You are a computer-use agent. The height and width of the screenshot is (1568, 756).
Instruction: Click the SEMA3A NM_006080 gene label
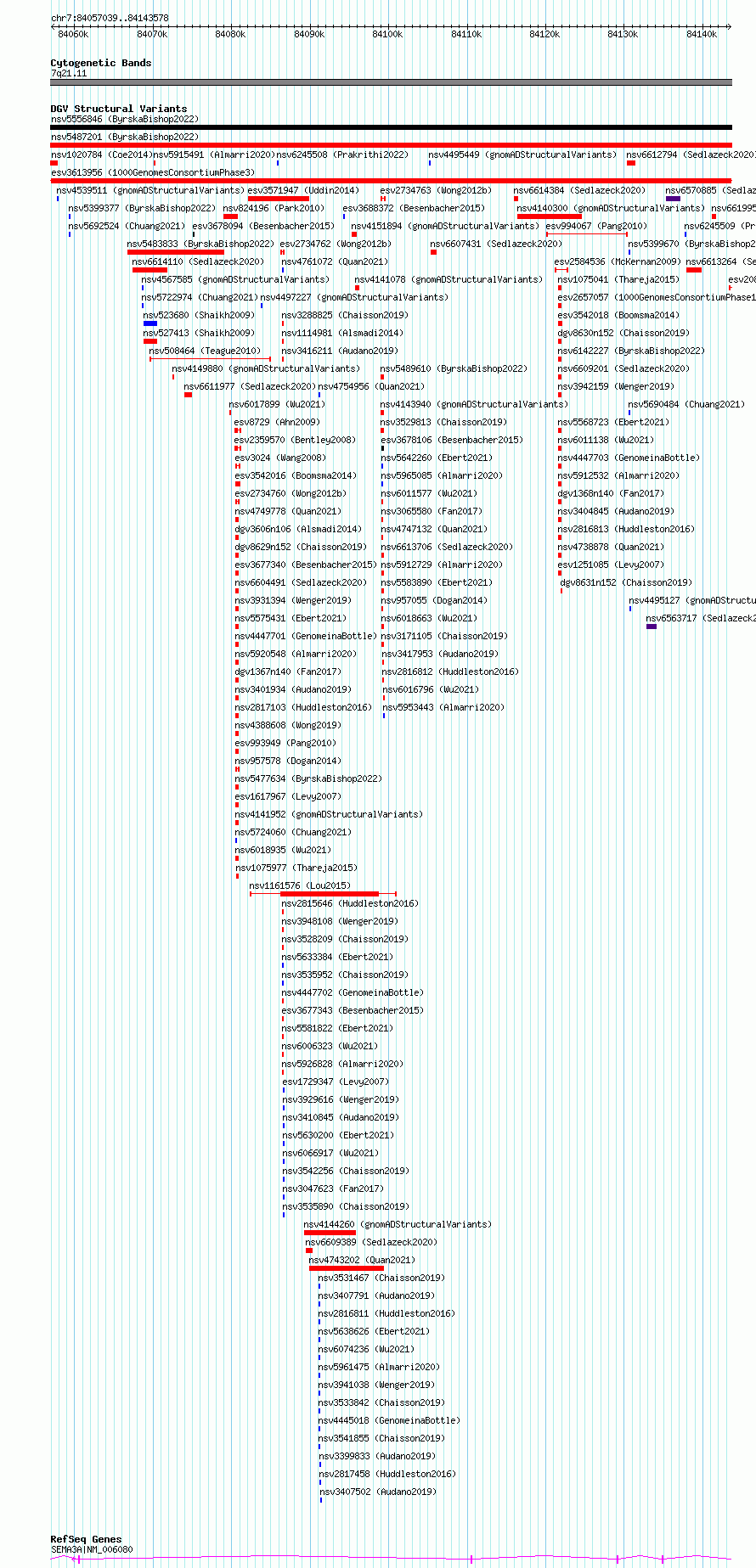coord(92,1549)
